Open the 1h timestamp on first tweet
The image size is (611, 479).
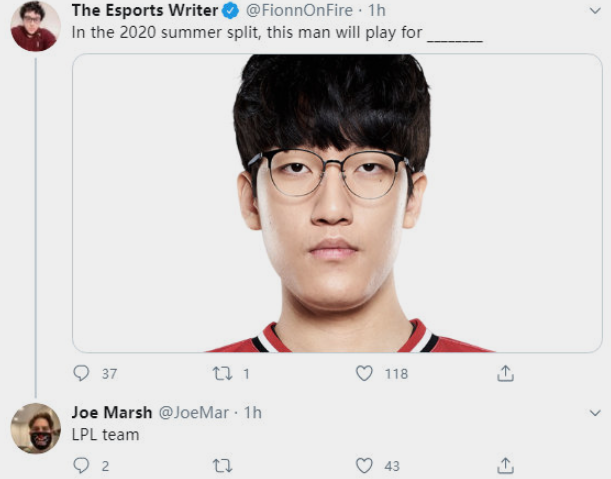point(377,10)
